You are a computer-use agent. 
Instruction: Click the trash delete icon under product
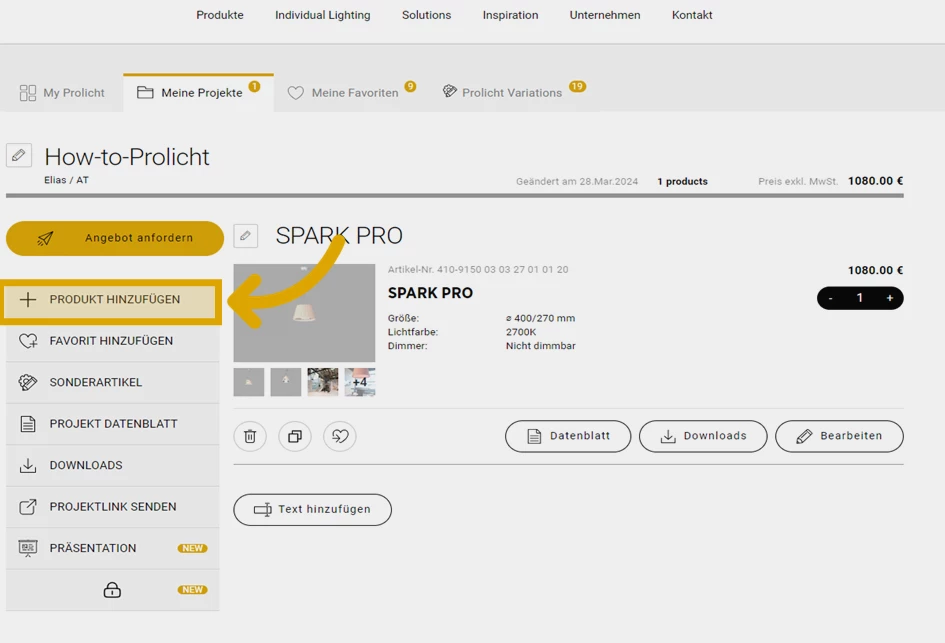[x=250, y=436]
